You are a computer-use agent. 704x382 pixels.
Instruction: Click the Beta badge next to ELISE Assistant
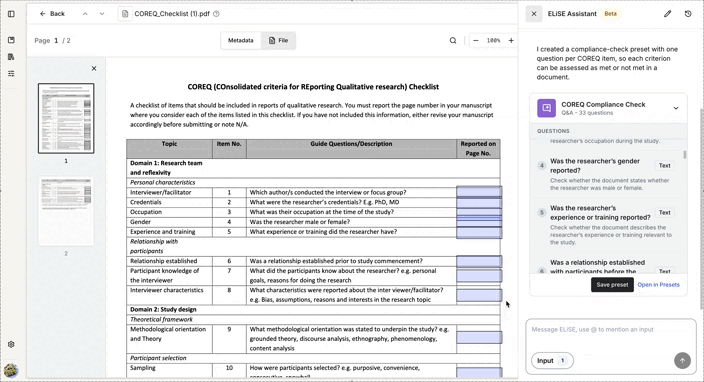[611, 14]
